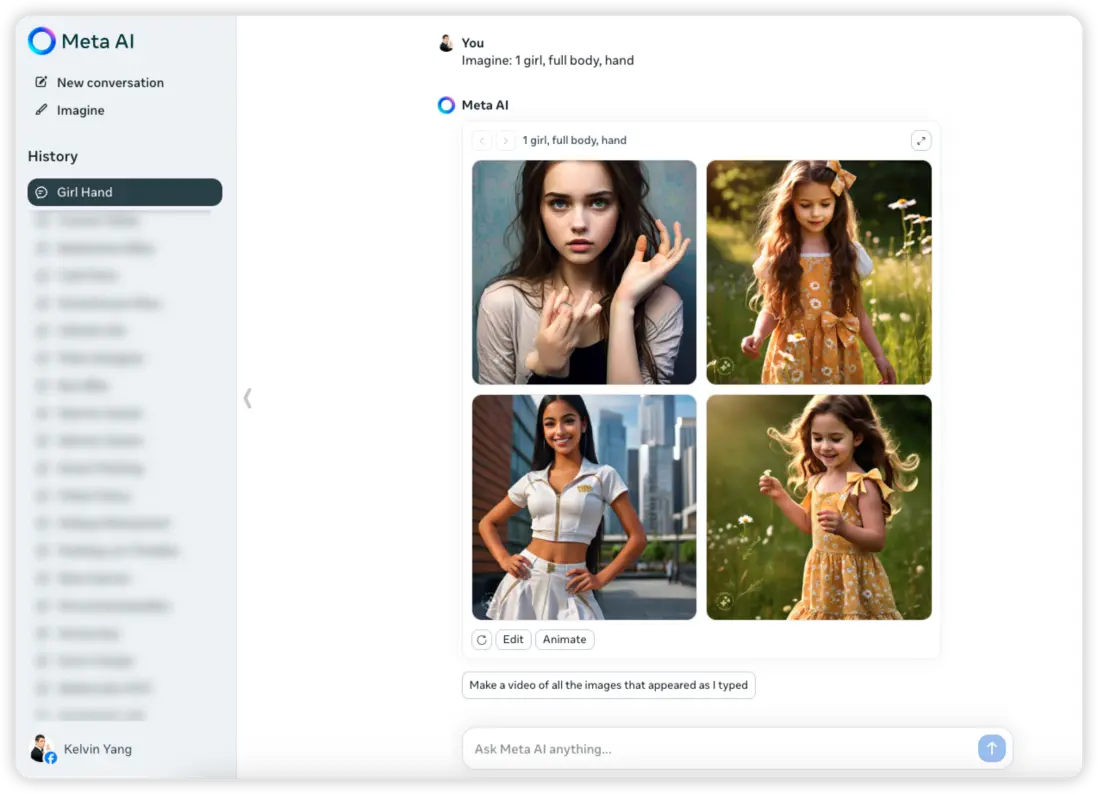Image resolution: width=1098 pixels, height=794 pixels.
Task: Click the pencil icon next to Imagine
Action: pos(41,110)
